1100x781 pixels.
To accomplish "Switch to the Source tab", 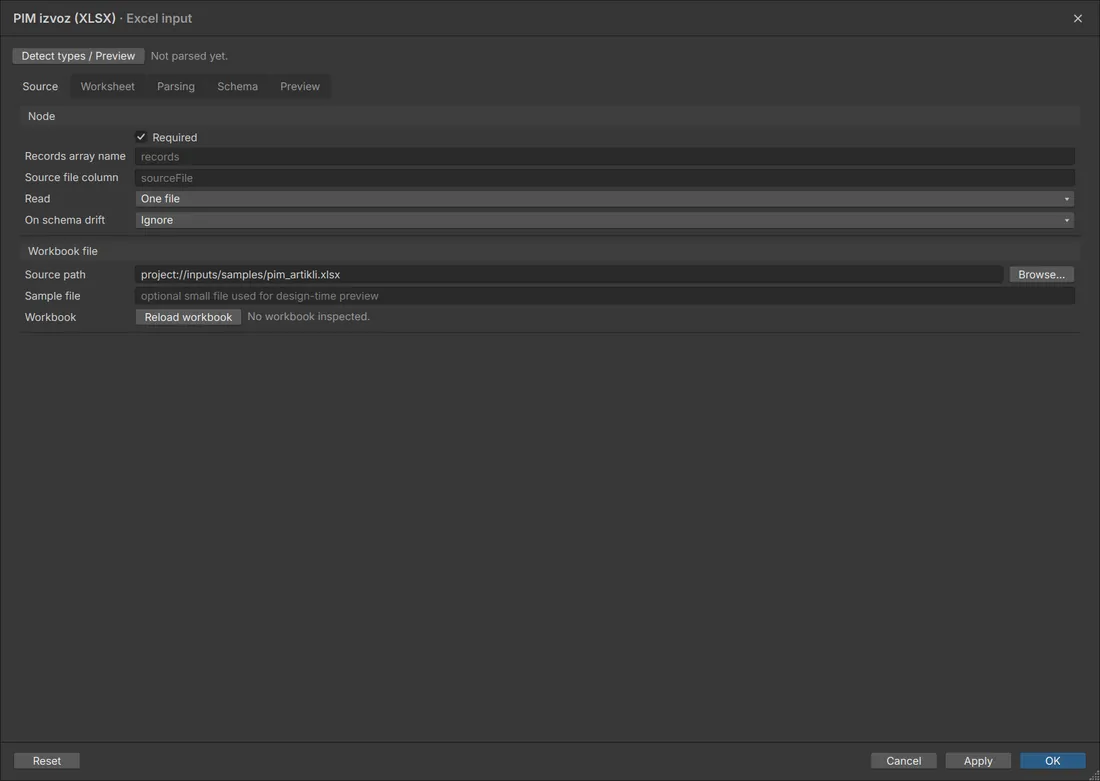I will (x=40, y=86).
